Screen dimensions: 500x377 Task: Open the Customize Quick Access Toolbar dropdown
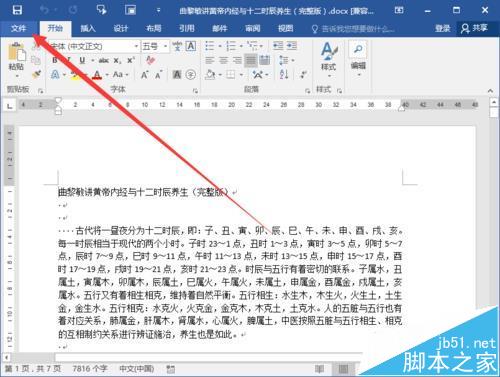point(159,10)
